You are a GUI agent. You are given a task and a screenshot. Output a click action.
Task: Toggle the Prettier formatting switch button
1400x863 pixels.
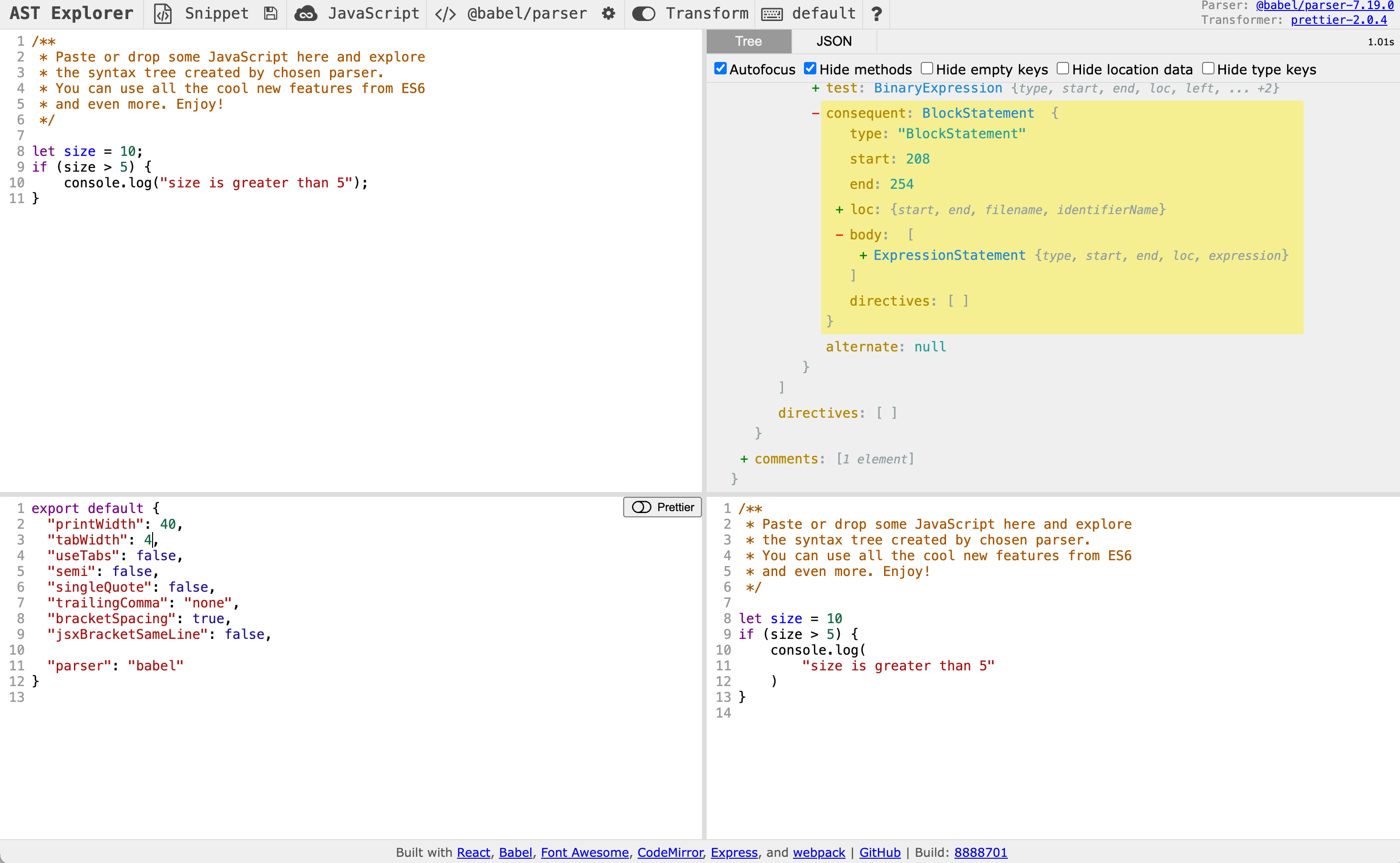click(662, 507)
